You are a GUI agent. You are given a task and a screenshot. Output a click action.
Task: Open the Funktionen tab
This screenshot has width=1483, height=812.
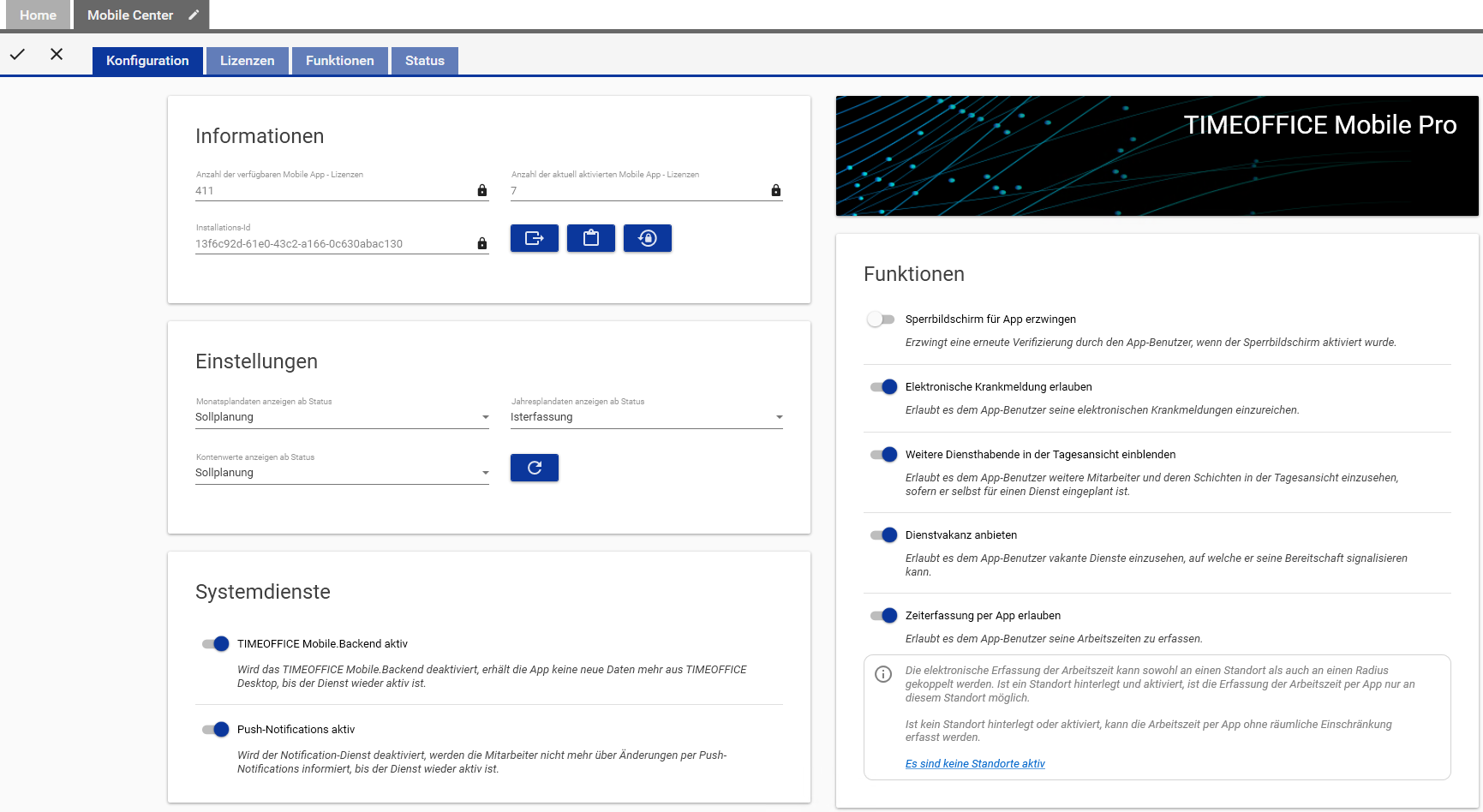pos(340,61)
